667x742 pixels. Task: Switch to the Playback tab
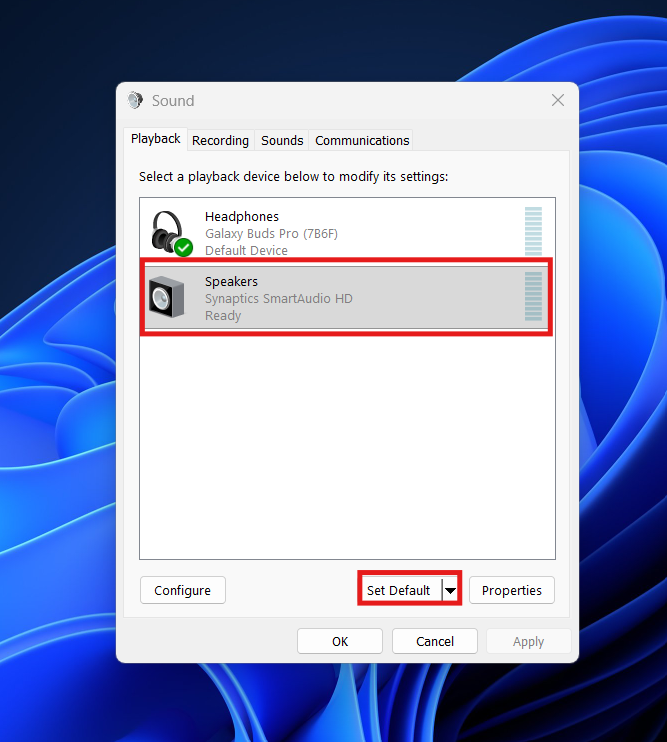[156, 139]
